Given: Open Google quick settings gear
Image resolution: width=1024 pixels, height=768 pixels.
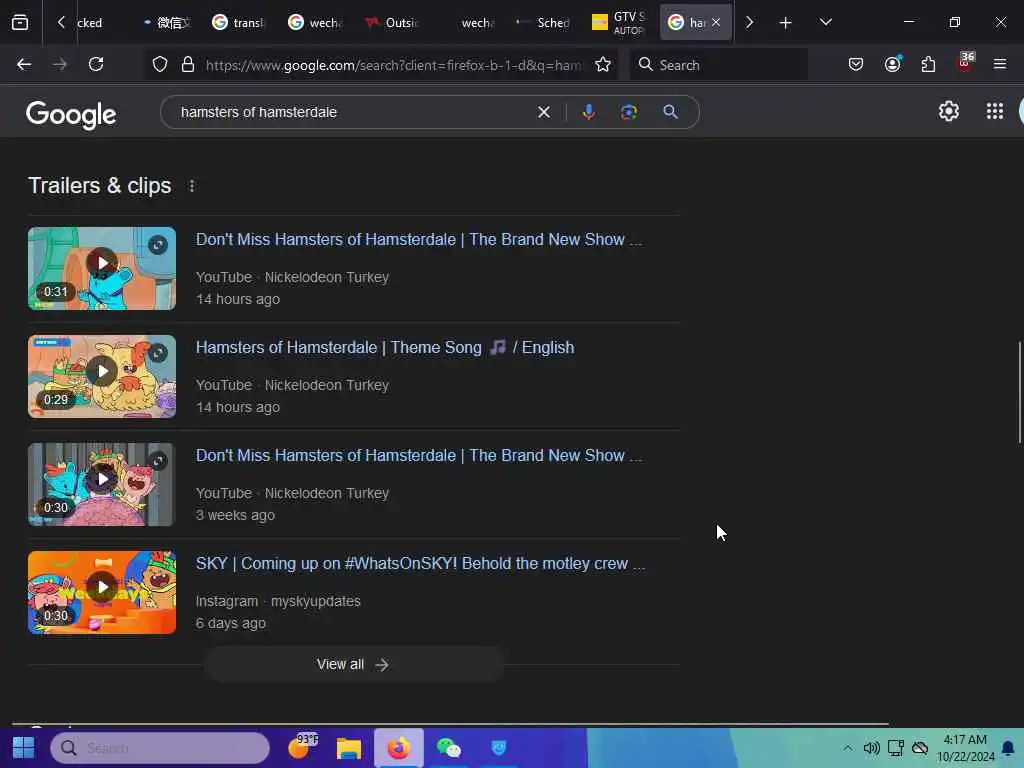Looking at the screenshot, I should pos(948,112).
